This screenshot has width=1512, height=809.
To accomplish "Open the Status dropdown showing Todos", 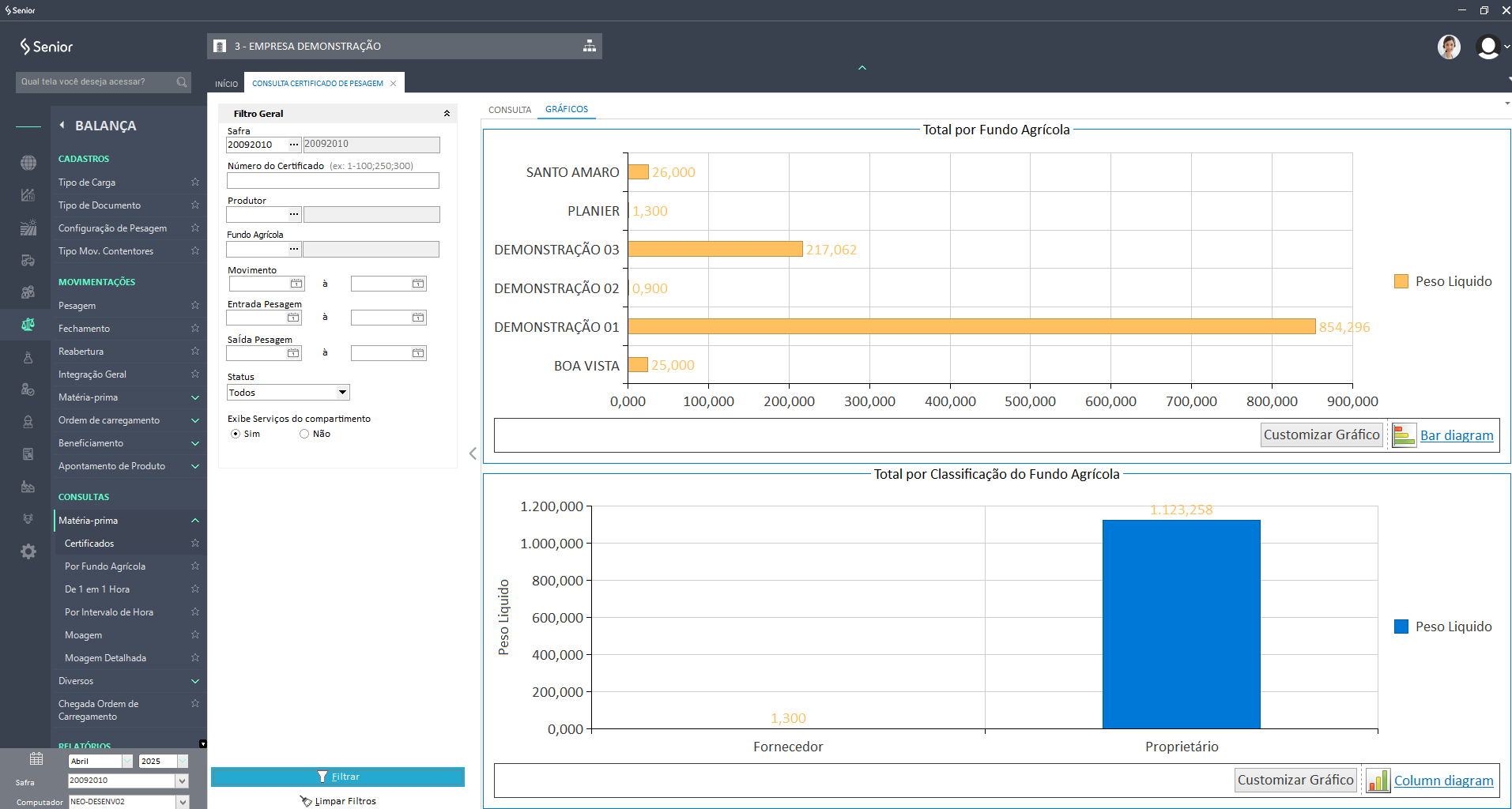I will (x=342, y=393).
